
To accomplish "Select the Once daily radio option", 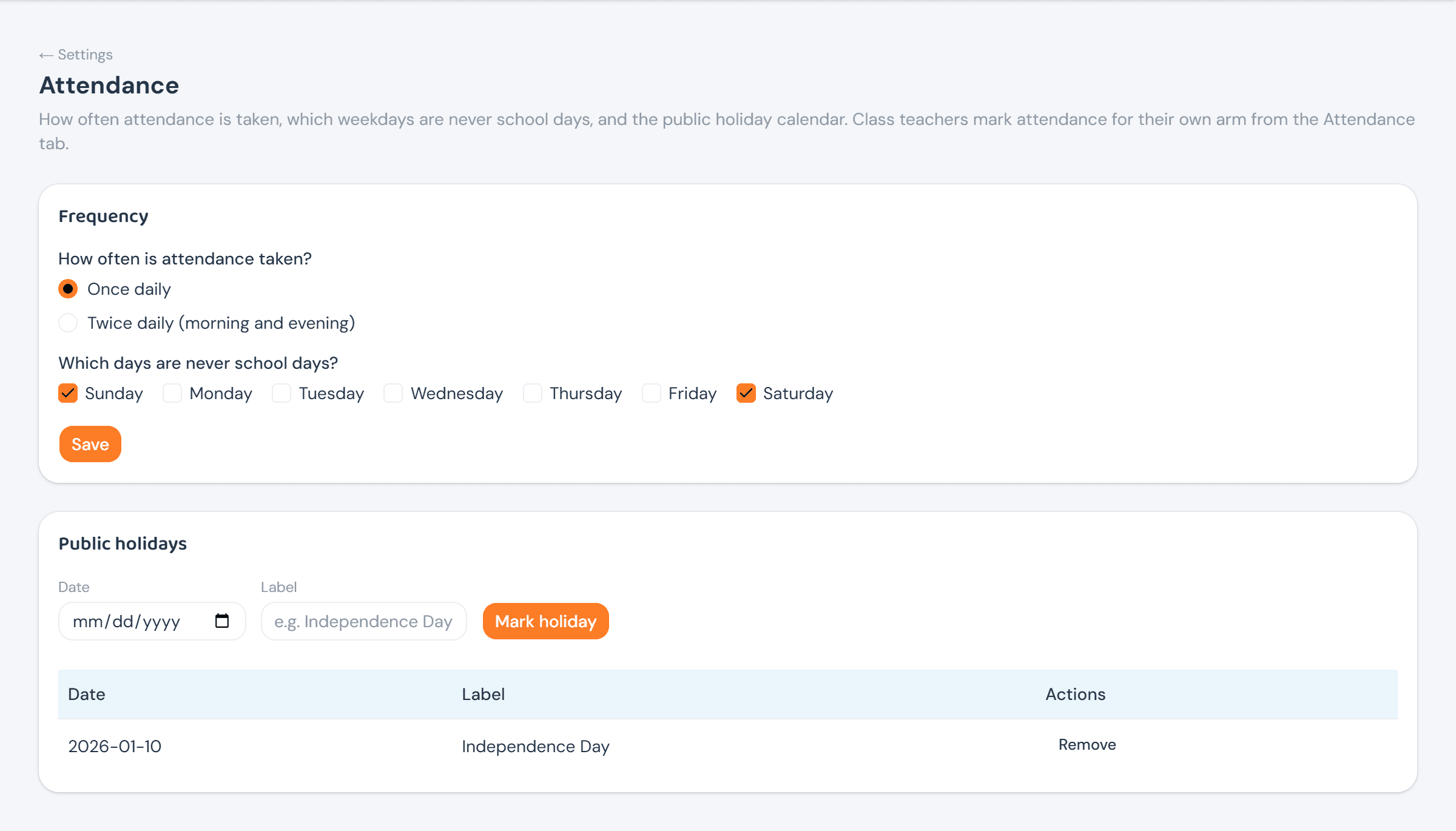I will pos(68,289).
